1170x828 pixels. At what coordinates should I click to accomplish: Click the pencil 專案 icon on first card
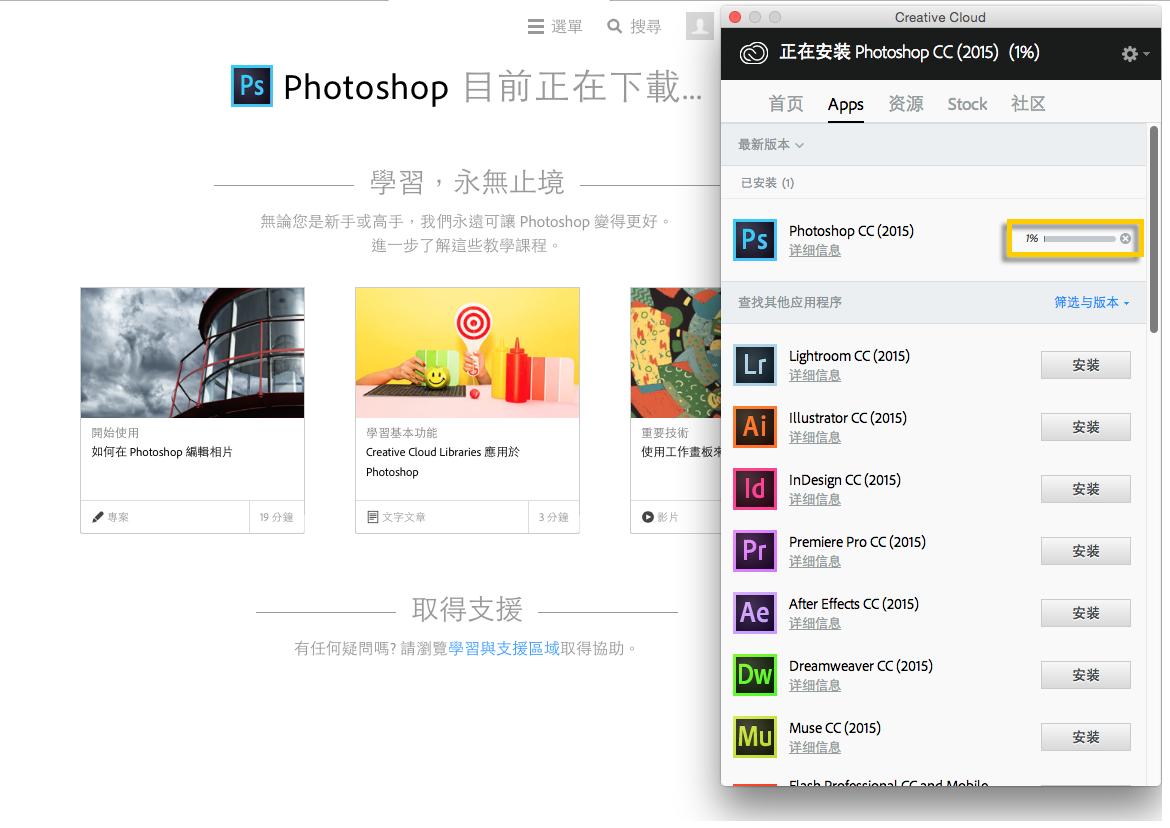pyautogui.click(x=98, y=517)
